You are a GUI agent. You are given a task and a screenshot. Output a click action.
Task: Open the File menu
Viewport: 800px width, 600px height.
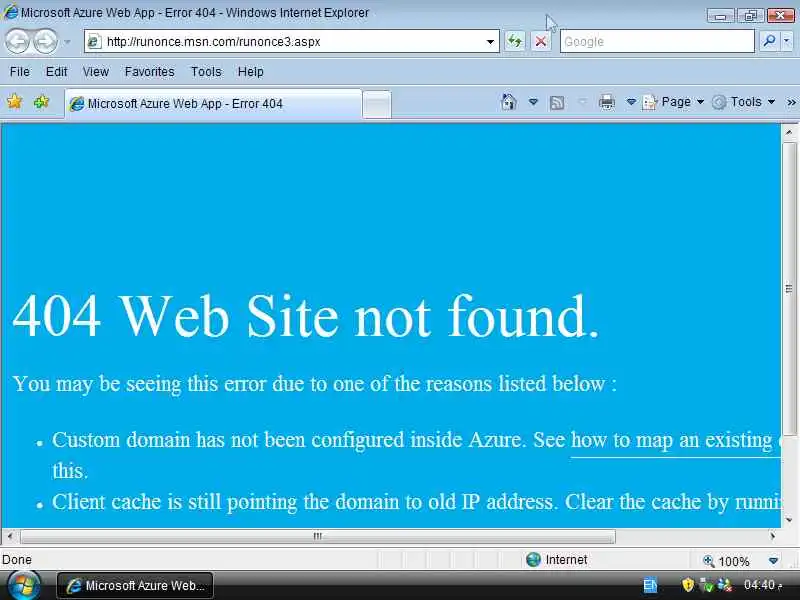pyautogui.click(x=20, y=72)
